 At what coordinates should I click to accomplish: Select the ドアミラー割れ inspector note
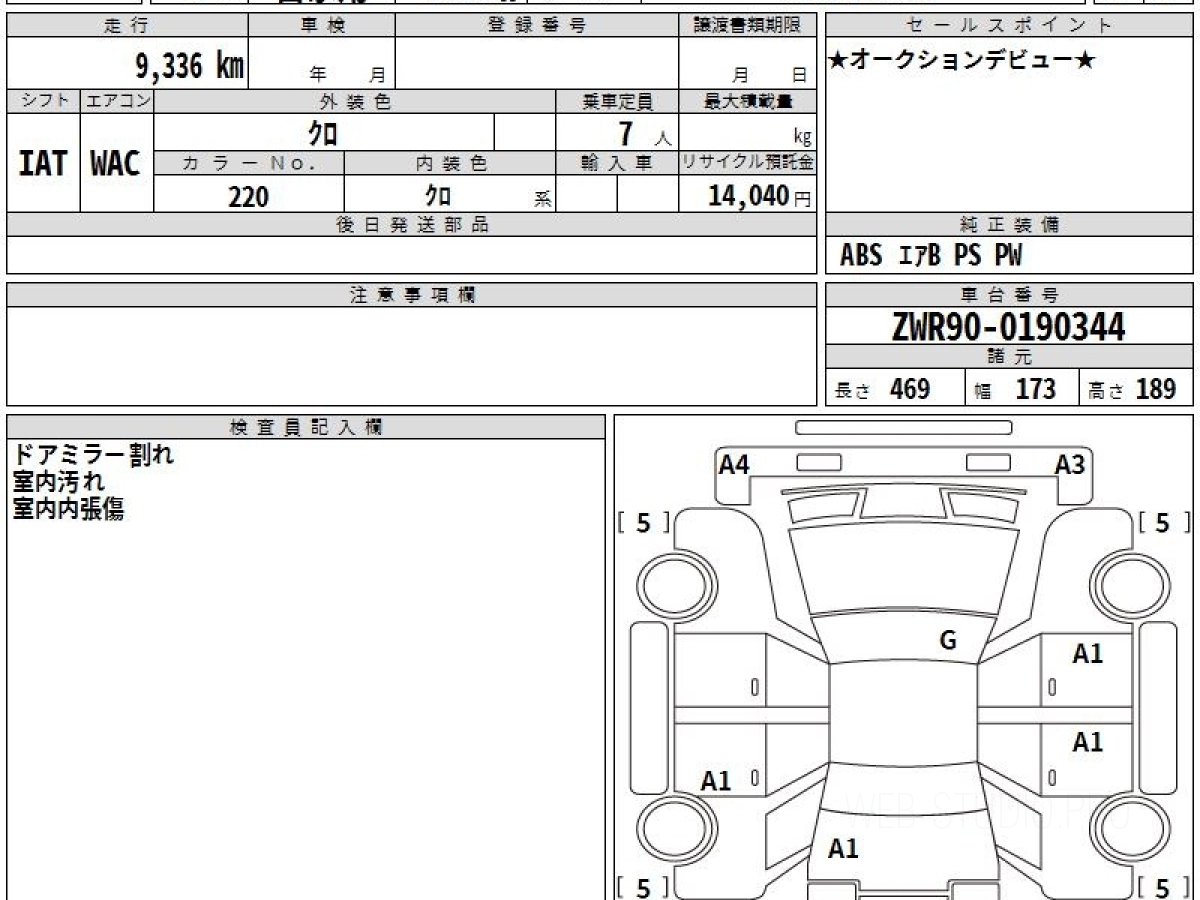[94, 456]
